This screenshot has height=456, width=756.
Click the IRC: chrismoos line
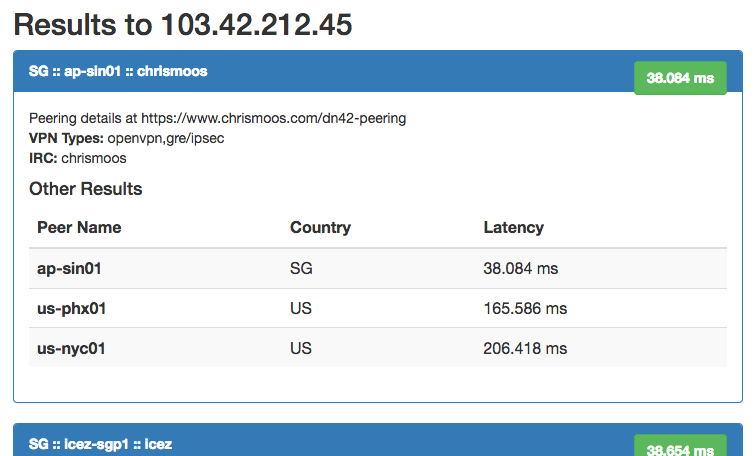(78, 158)
